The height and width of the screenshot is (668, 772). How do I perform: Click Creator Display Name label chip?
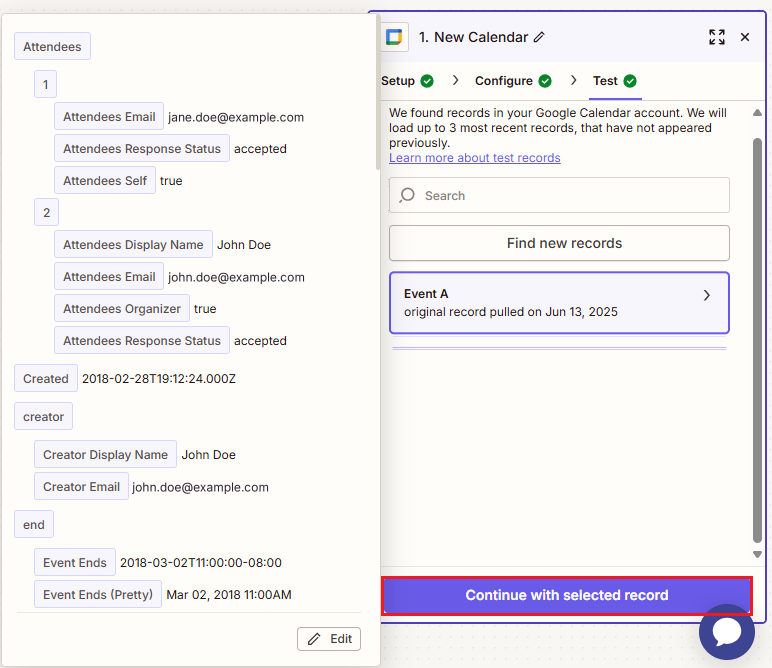tap(105, 454)
